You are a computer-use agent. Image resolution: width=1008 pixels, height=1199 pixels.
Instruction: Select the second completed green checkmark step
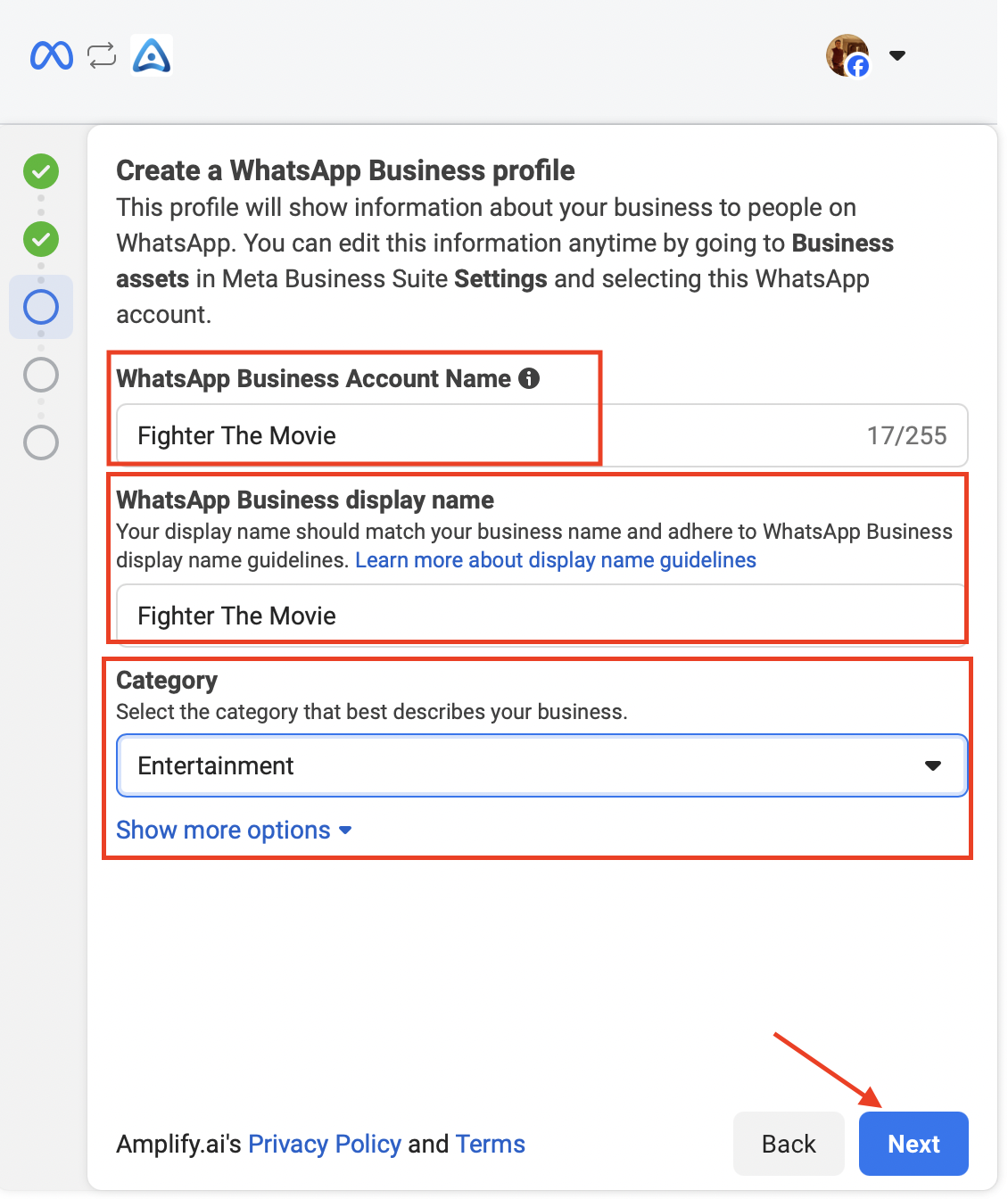[41, 239]
